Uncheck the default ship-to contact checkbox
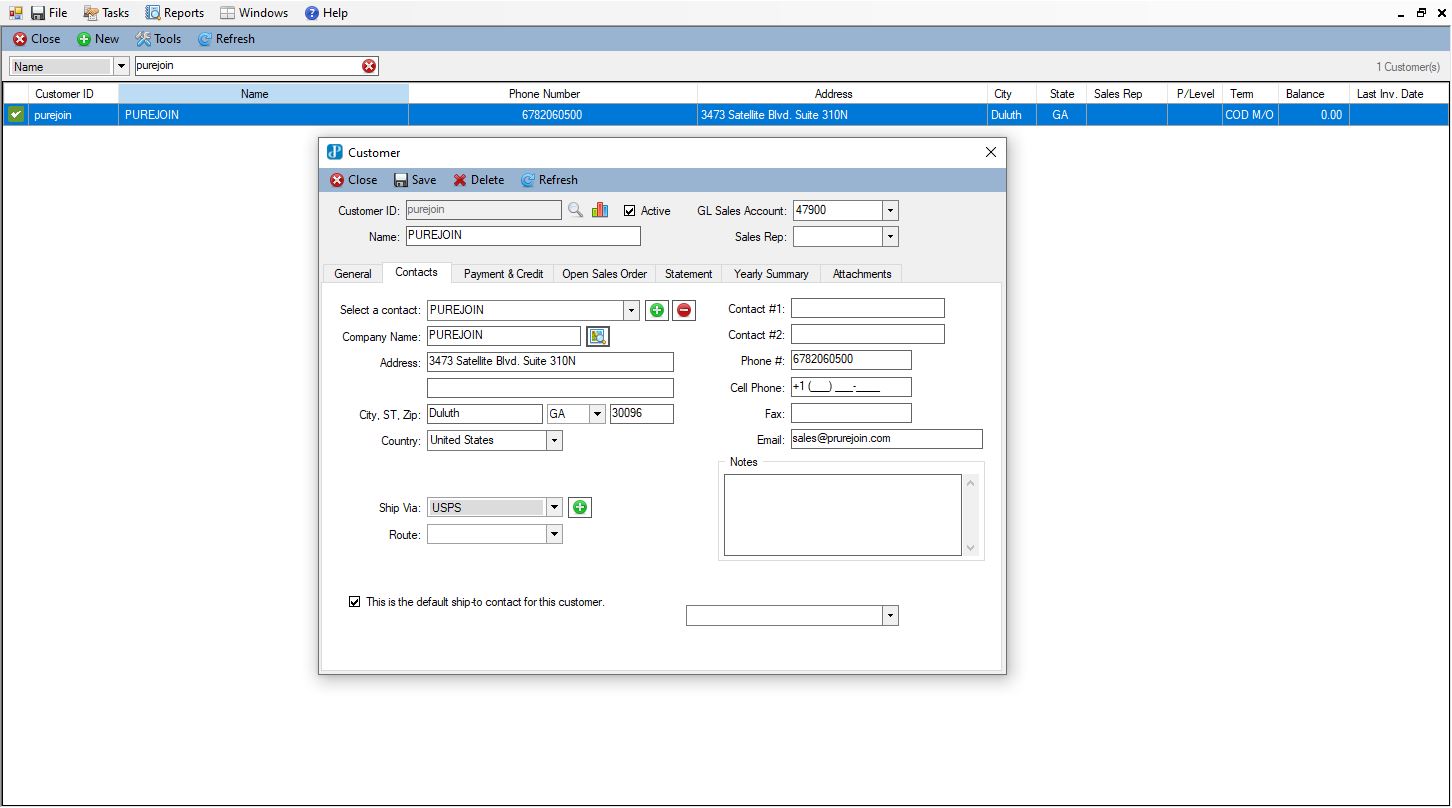The image size is (1452, 808). [354, 602]
